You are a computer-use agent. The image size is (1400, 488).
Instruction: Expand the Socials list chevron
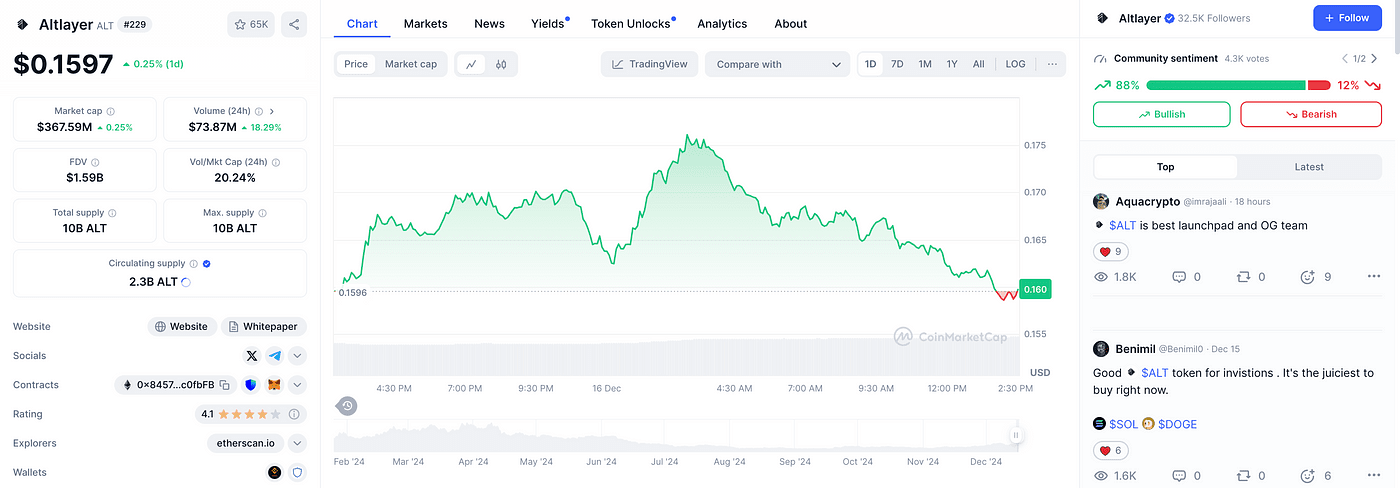(297, 355)
